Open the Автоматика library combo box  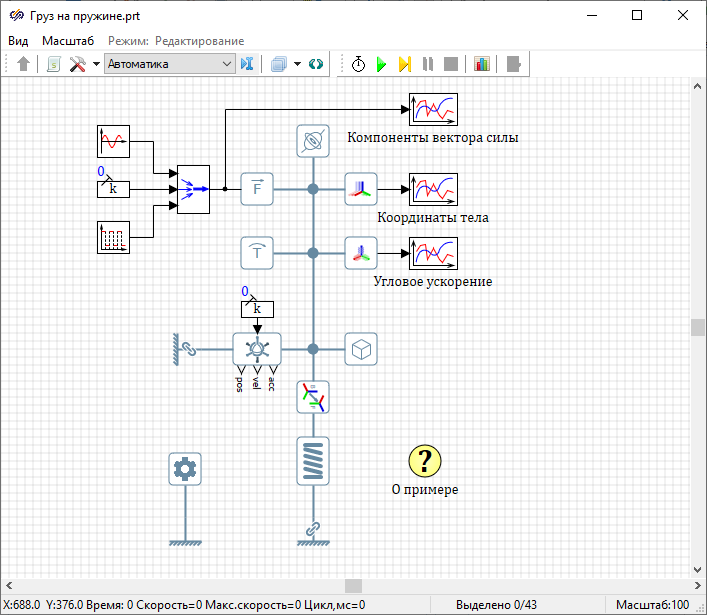pos(169,64)
